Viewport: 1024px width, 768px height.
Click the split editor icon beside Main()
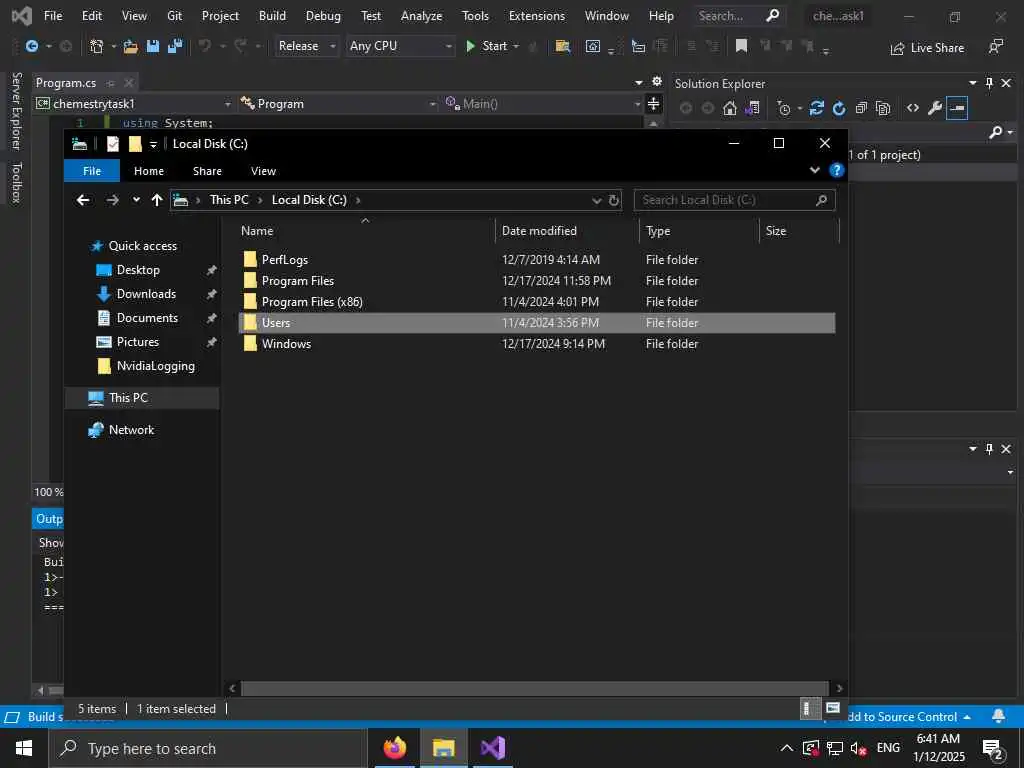click(x=653, y=104)
